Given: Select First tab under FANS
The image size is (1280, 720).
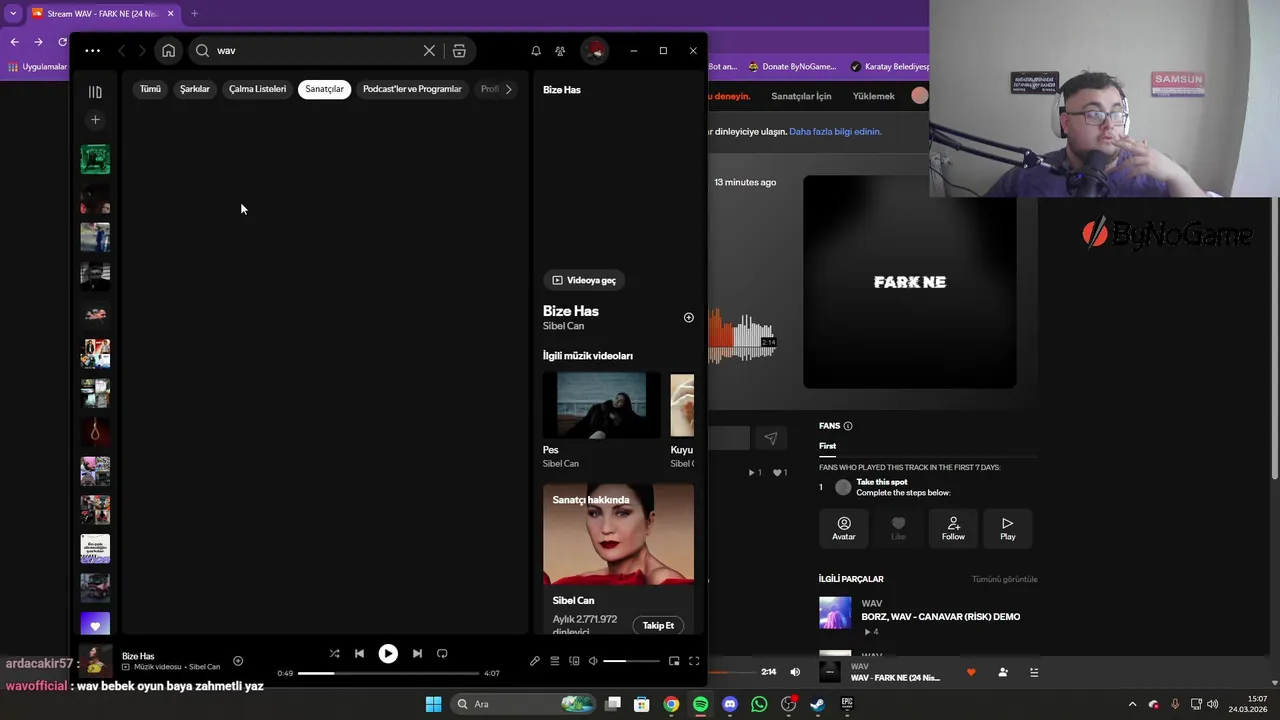Looking at the screenshot, I should point(827,446).
